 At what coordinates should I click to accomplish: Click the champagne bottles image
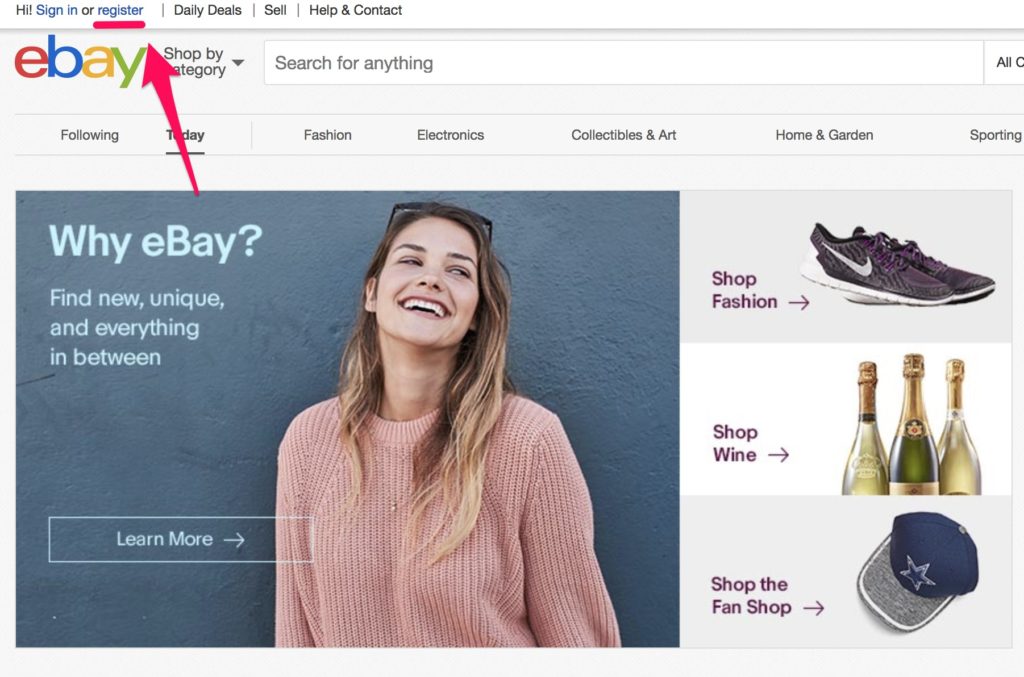click(911, 424)
